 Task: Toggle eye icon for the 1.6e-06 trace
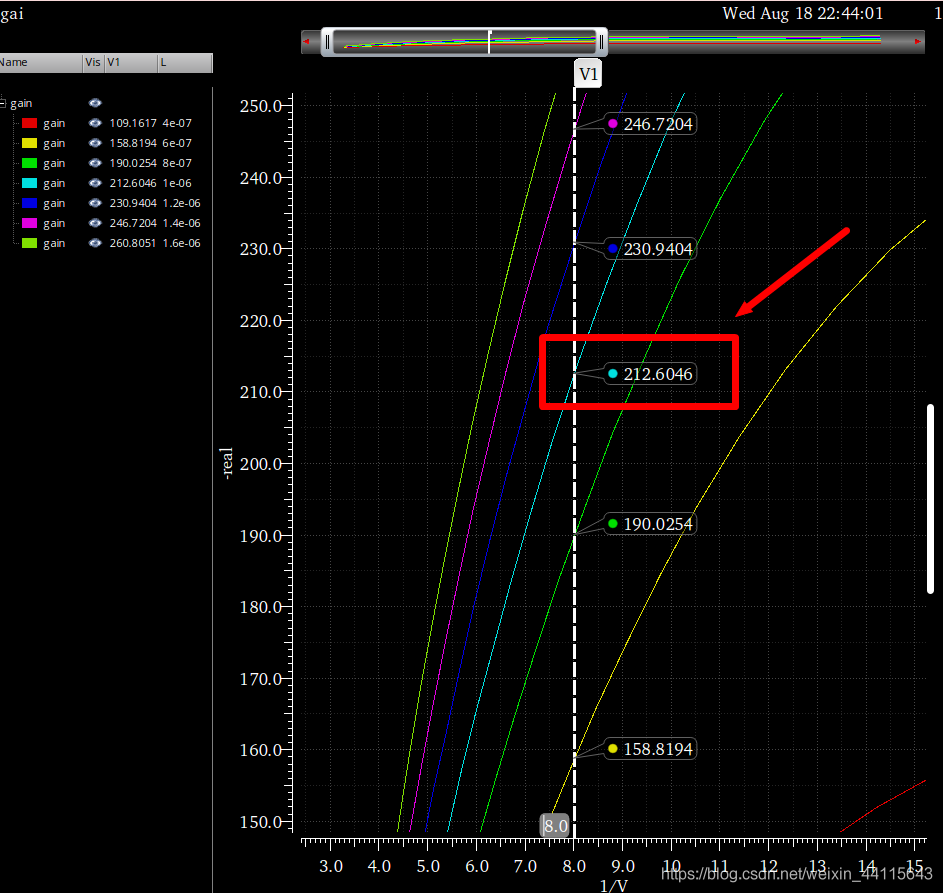(x=95, y=243)
